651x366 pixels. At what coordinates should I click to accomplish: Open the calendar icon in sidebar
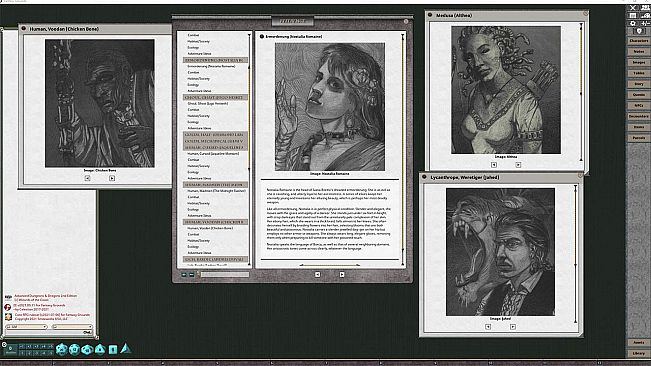click(633, 15)
